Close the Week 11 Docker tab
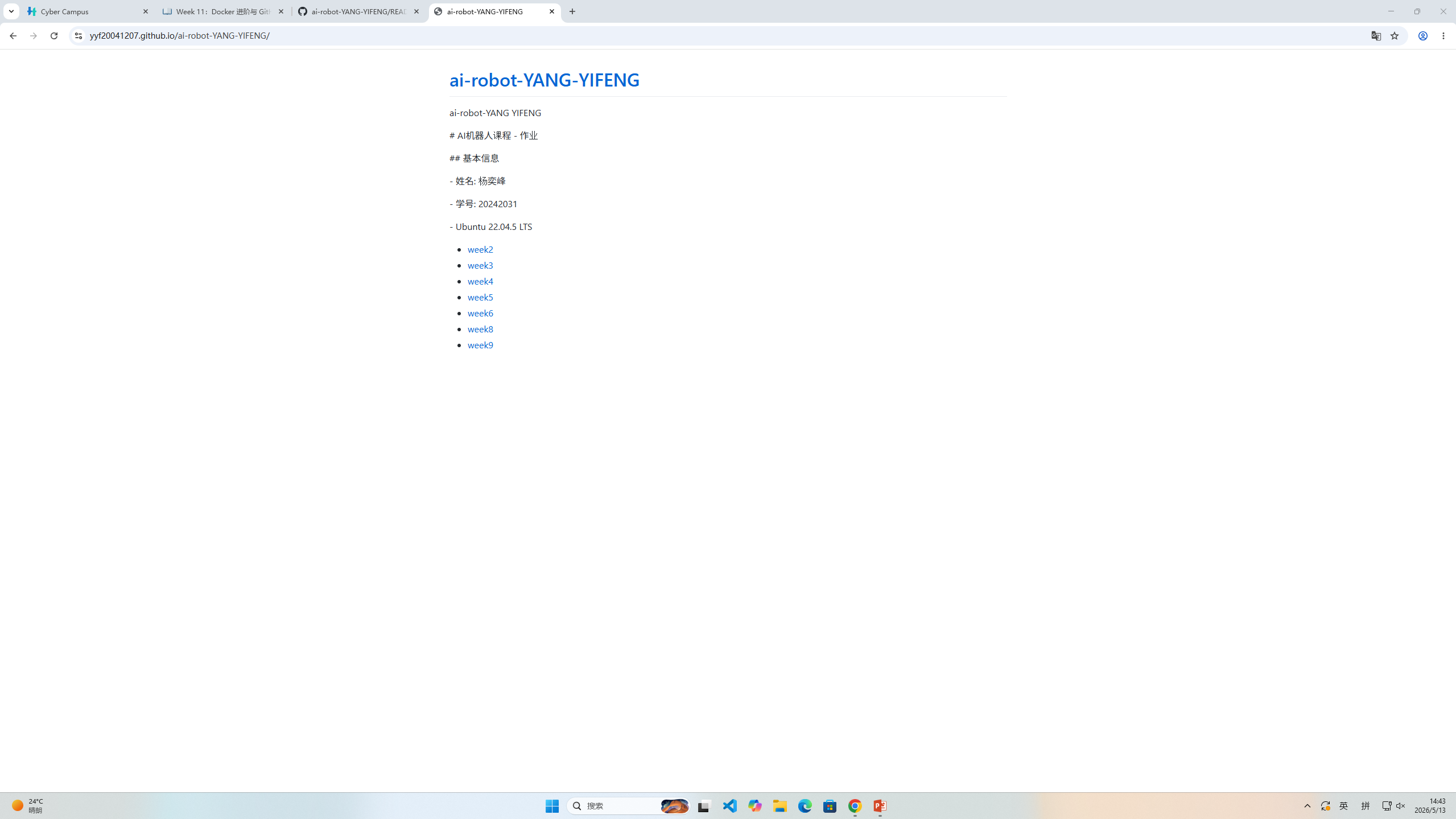1456x819 pixels. [281, 11]
